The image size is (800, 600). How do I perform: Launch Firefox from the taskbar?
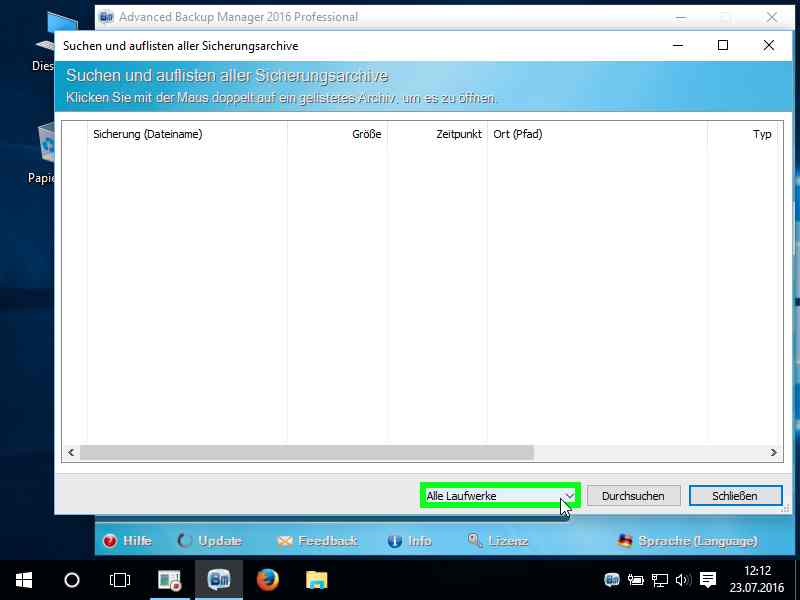[268, 580]
